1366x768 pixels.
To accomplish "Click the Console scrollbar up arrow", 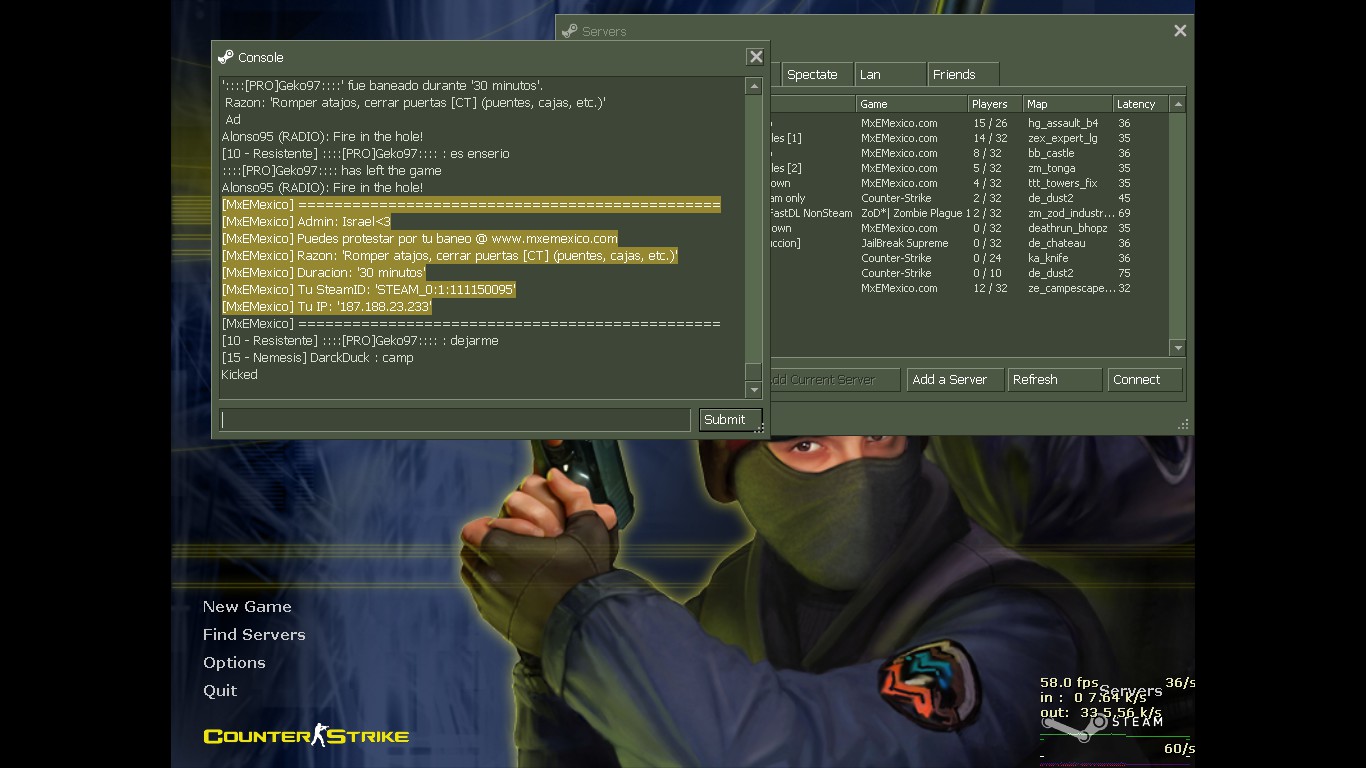I will tap(754, 87).
